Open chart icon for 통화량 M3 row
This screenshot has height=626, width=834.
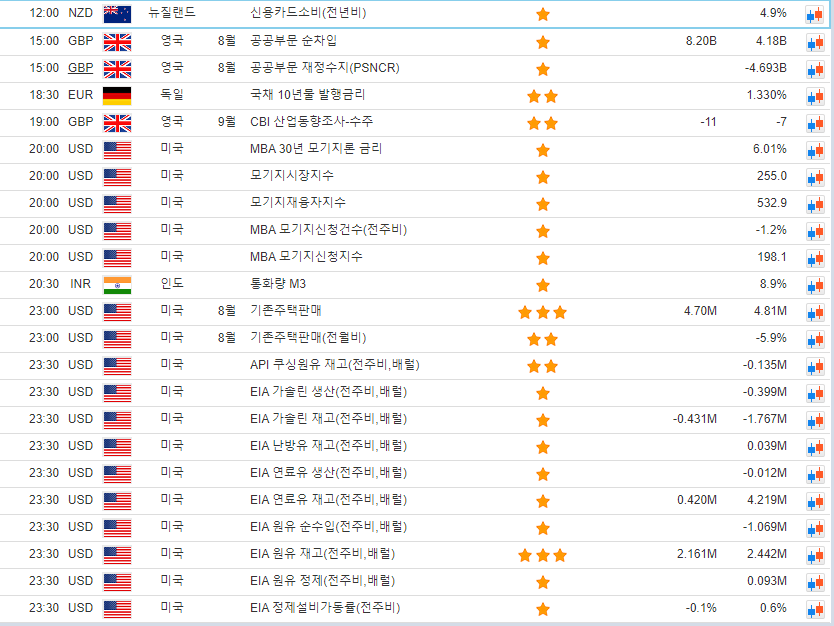815,285
